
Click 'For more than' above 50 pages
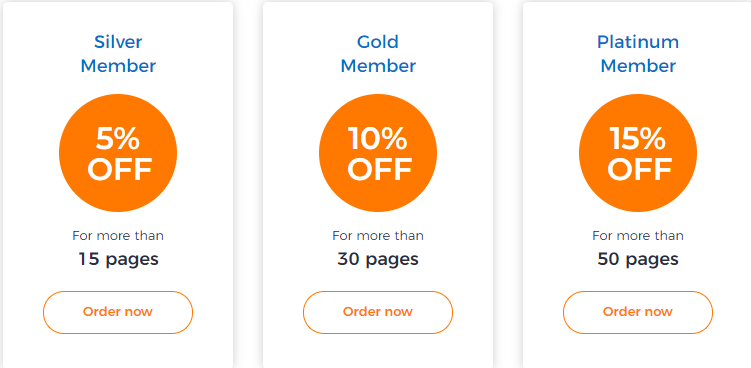pyautogui.click(x=638, y=236)
